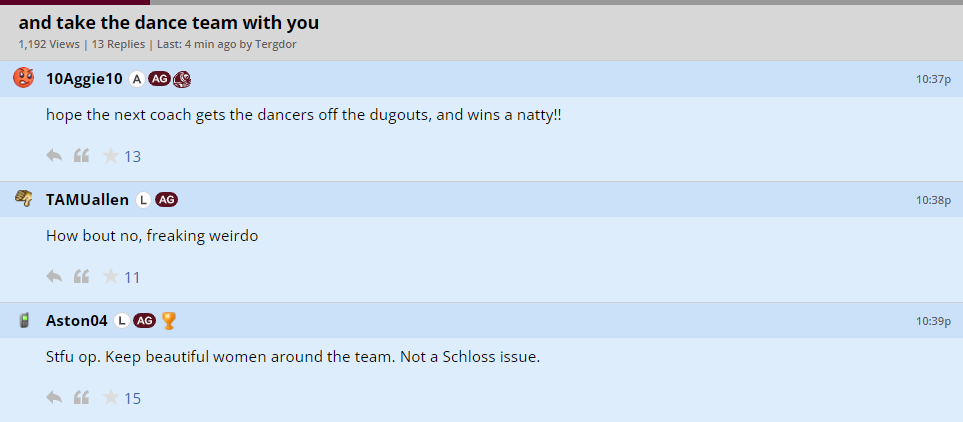Screen dimensions: 963x422
Task: Star Aston04's post
Action: point(111,398)
